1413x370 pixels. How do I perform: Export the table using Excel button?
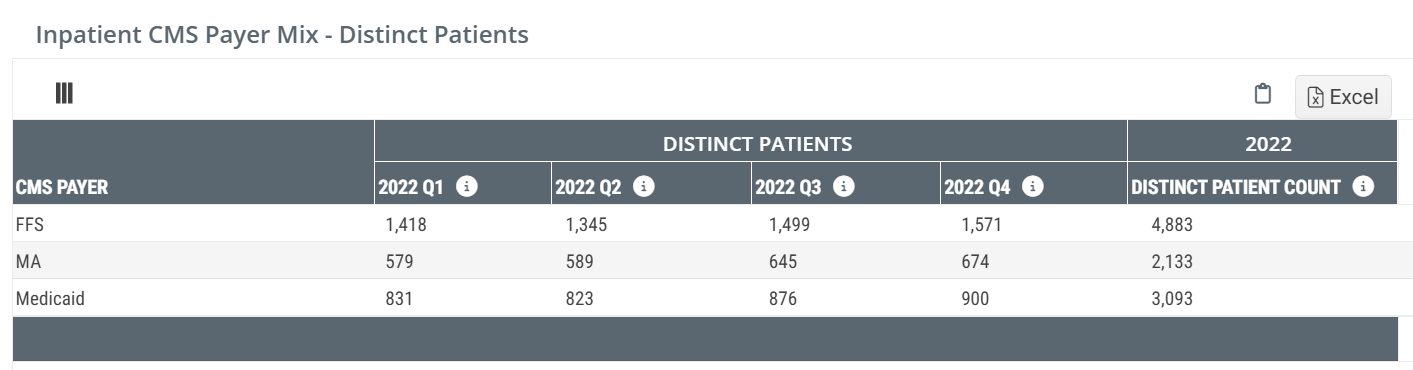pos(1343,97)
